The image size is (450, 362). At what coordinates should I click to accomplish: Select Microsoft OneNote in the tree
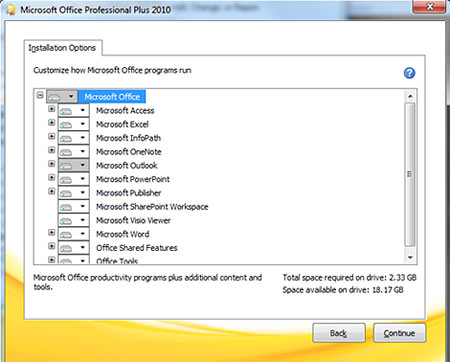[x=129, y=151]
